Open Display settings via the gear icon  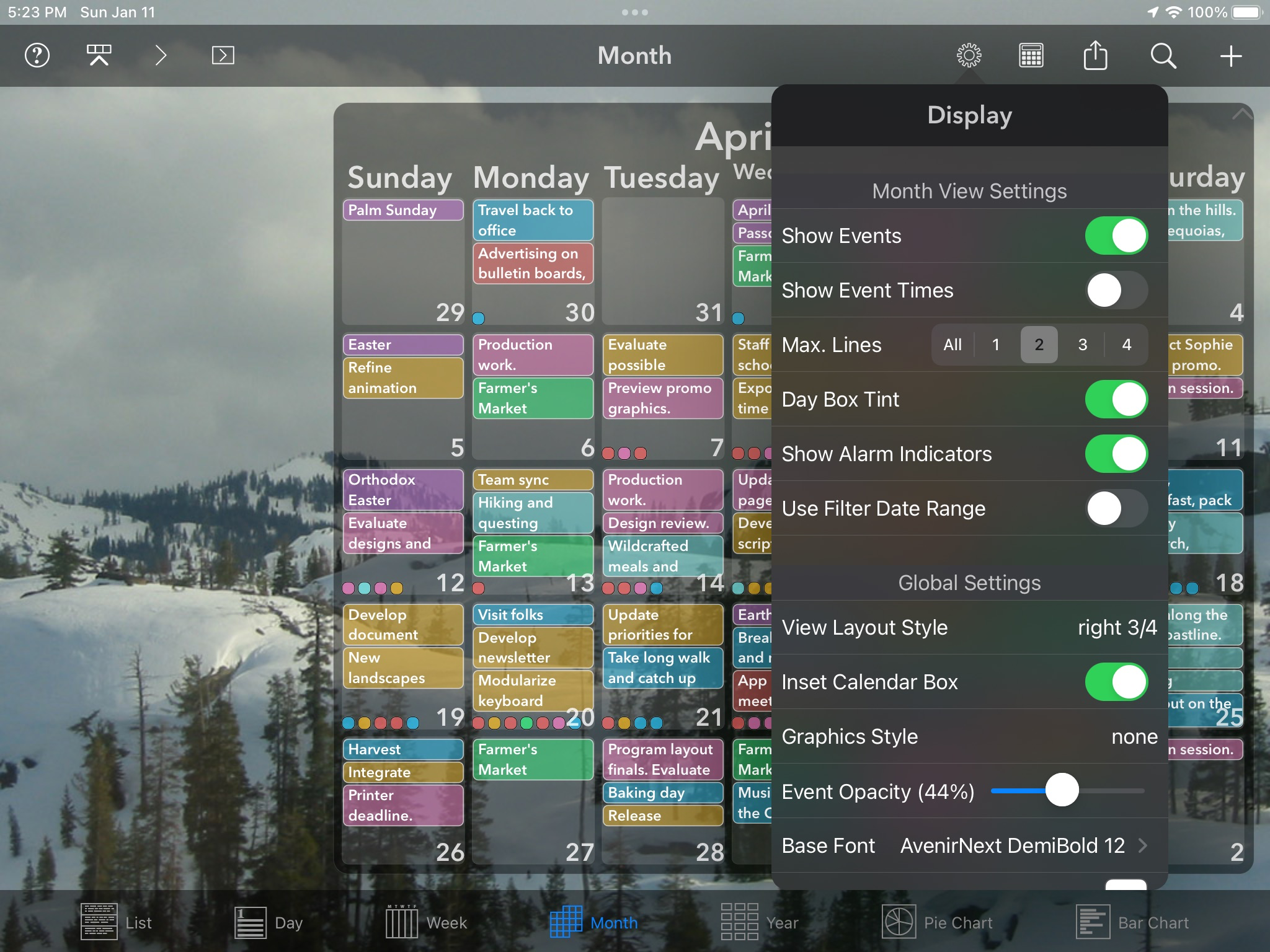[969, 55]
